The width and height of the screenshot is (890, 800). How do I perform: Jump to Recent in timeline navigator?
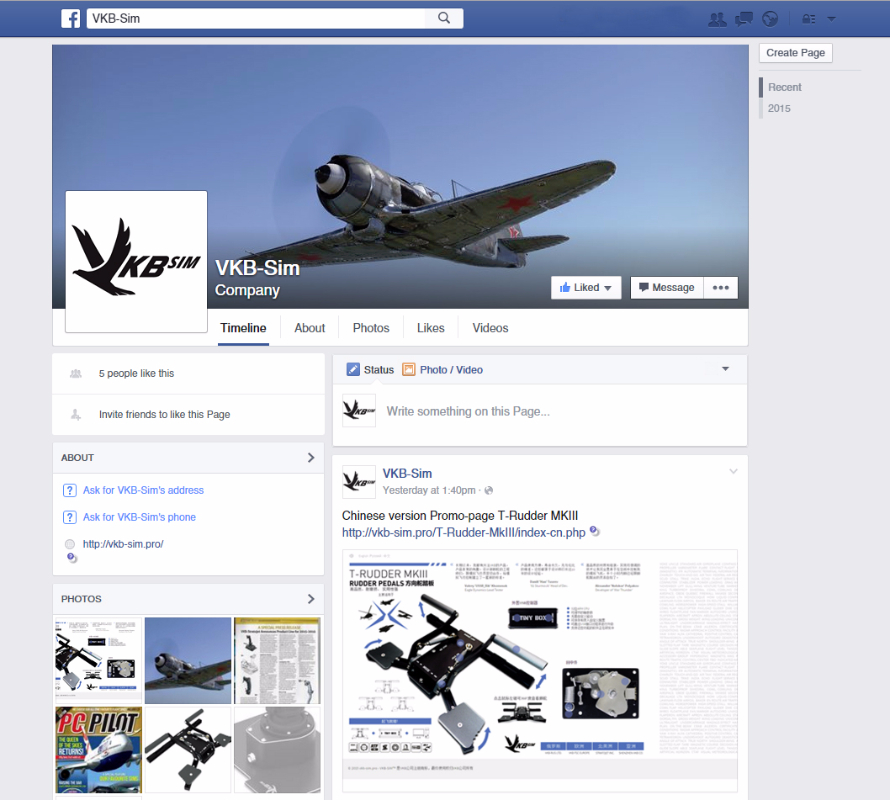pos(784,87)
